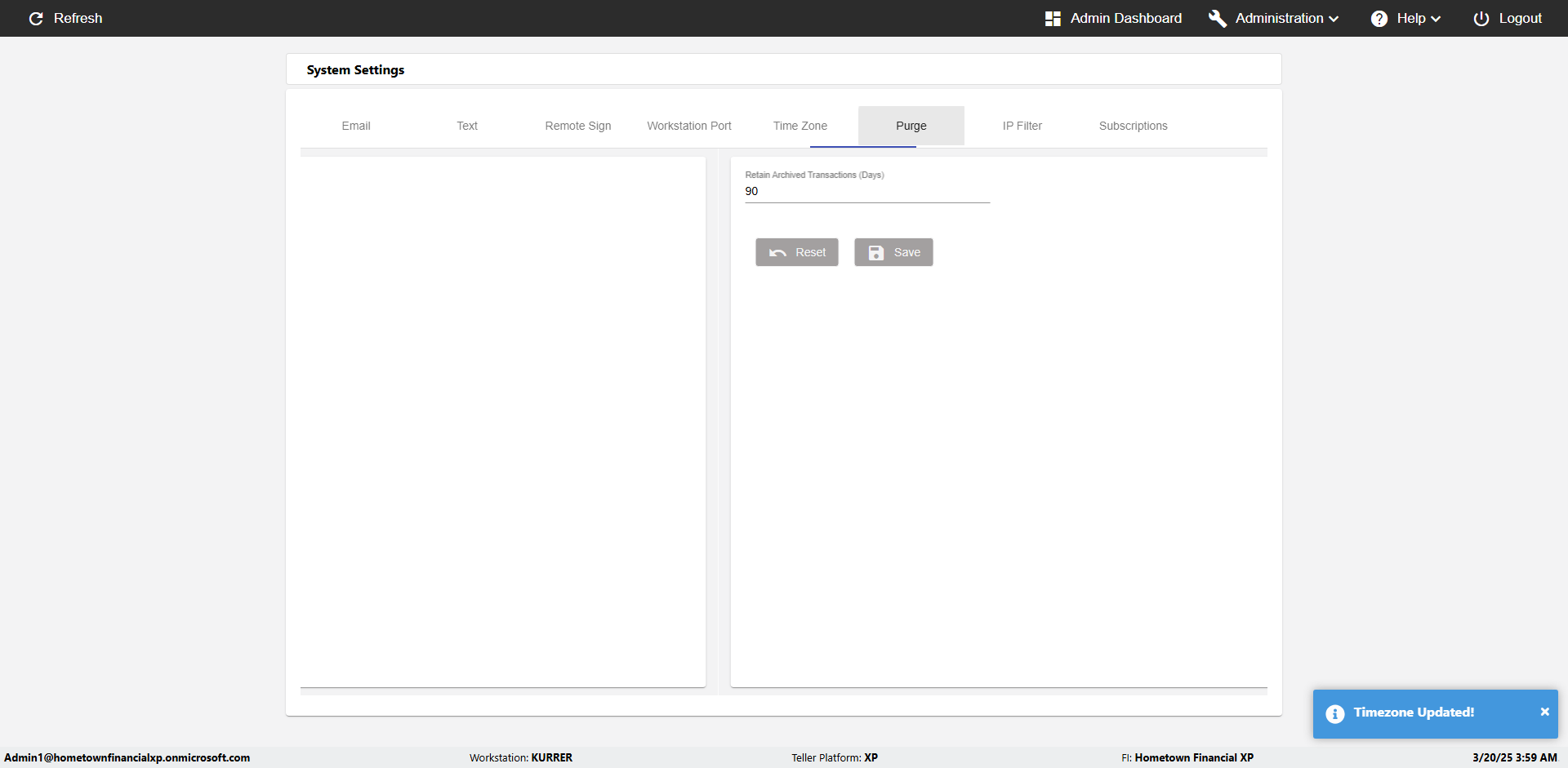This screenshot has height=768, width=1568.
Task: Click Workstation KURRER in status bar
Action: pos(521,757)
